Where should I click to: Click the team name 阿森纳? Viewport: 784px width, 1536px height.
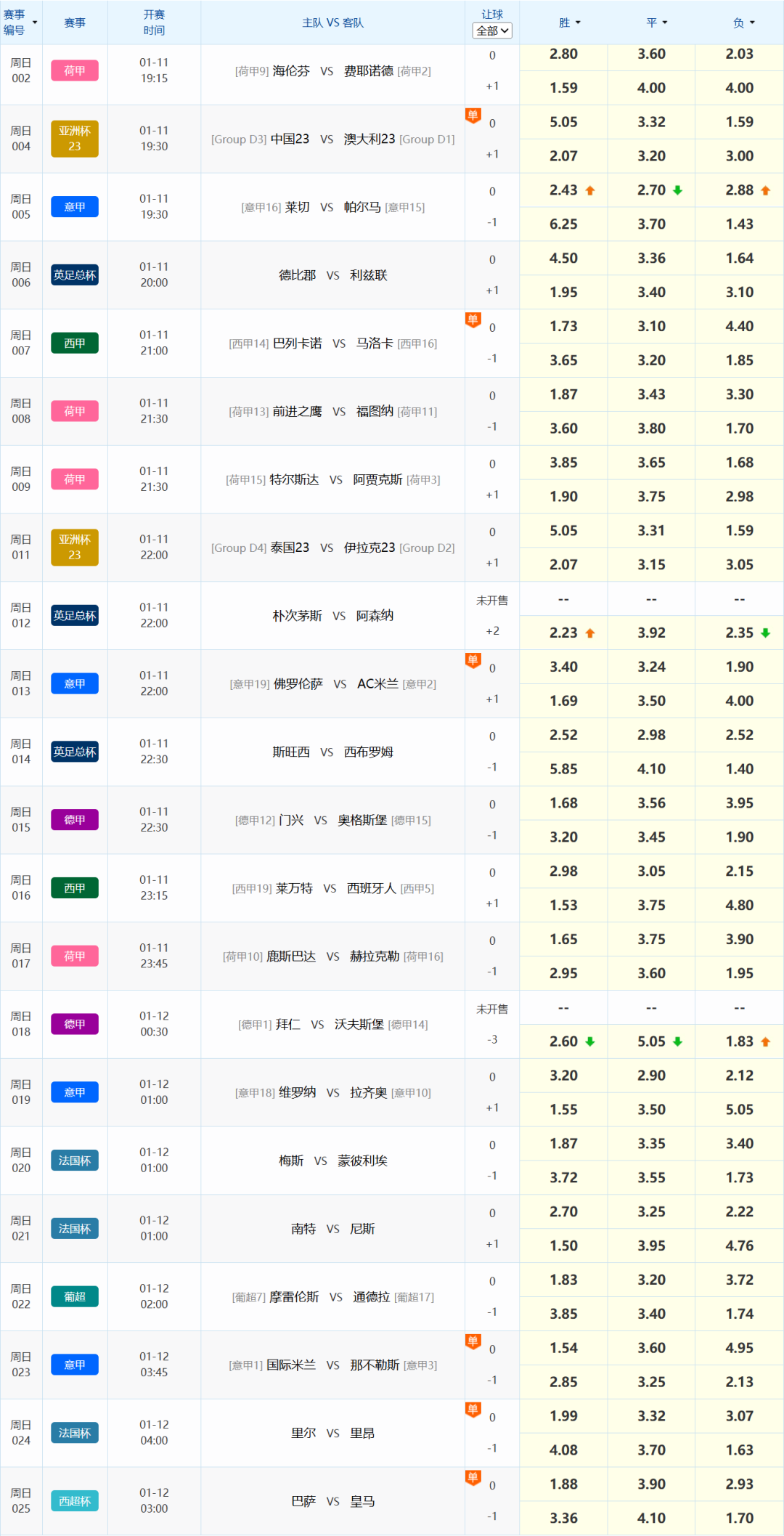[375, 616]
